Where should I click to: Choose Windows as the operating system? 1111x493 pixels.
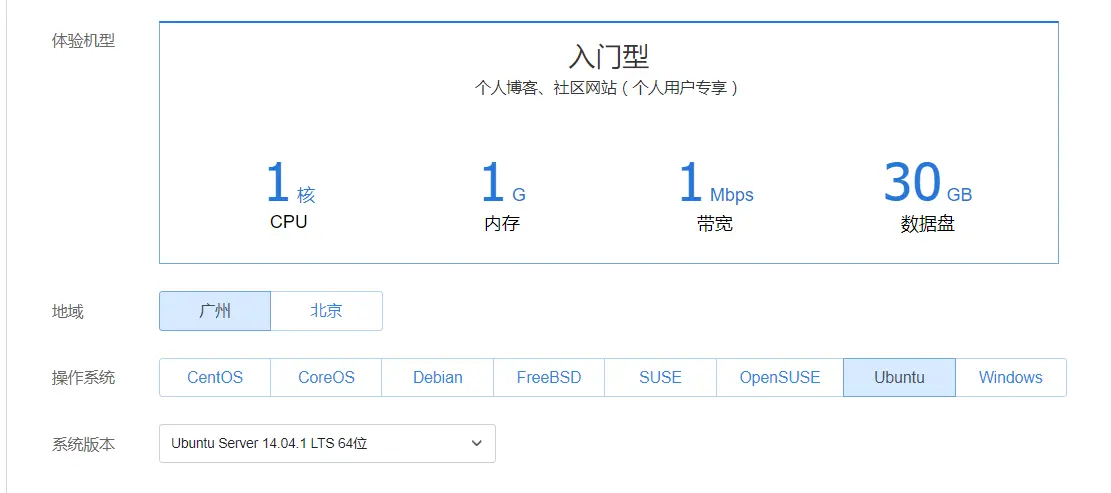(x=1010, y=378)
